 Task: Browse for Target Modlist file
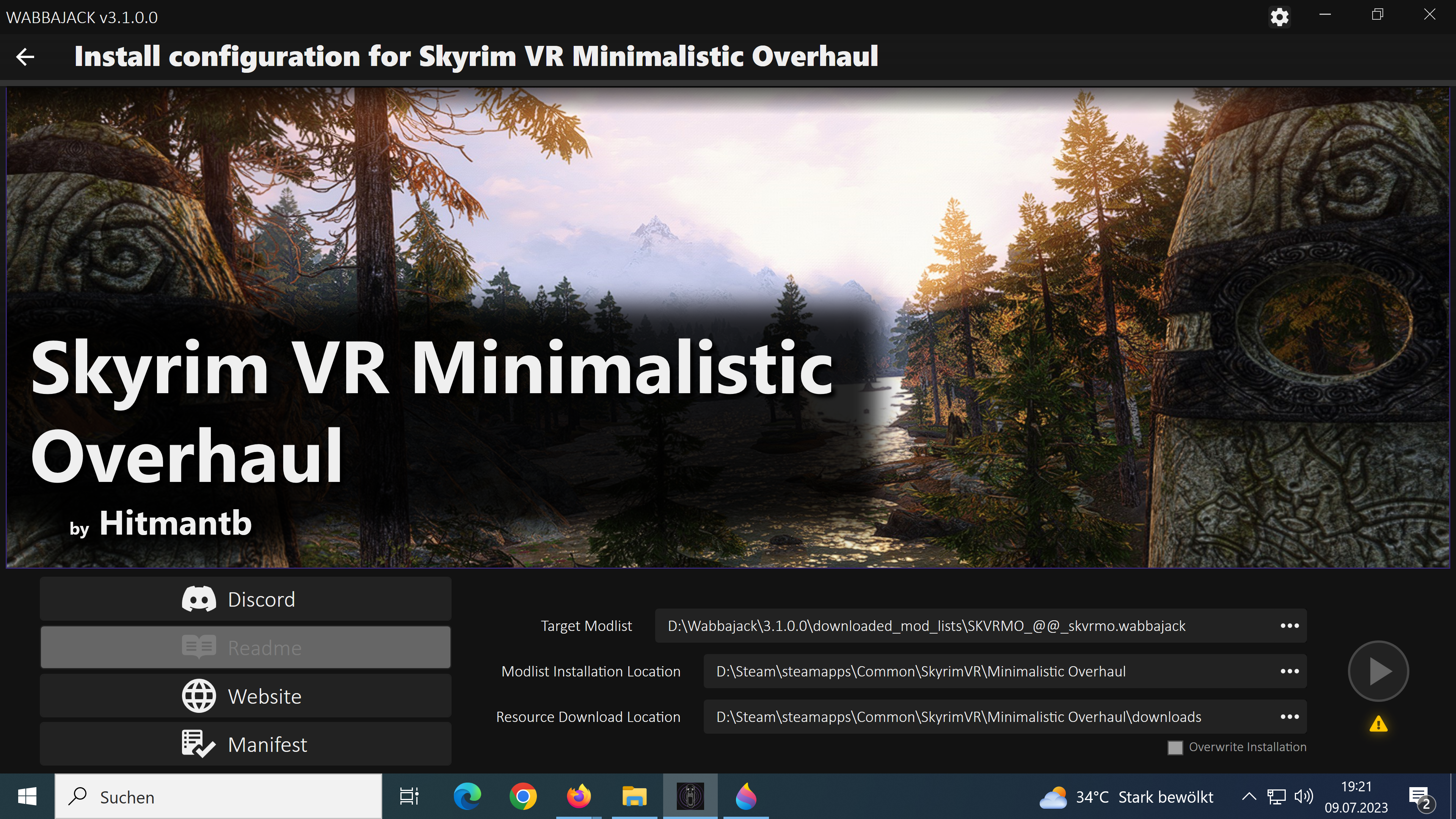(x=1289, y=626)
